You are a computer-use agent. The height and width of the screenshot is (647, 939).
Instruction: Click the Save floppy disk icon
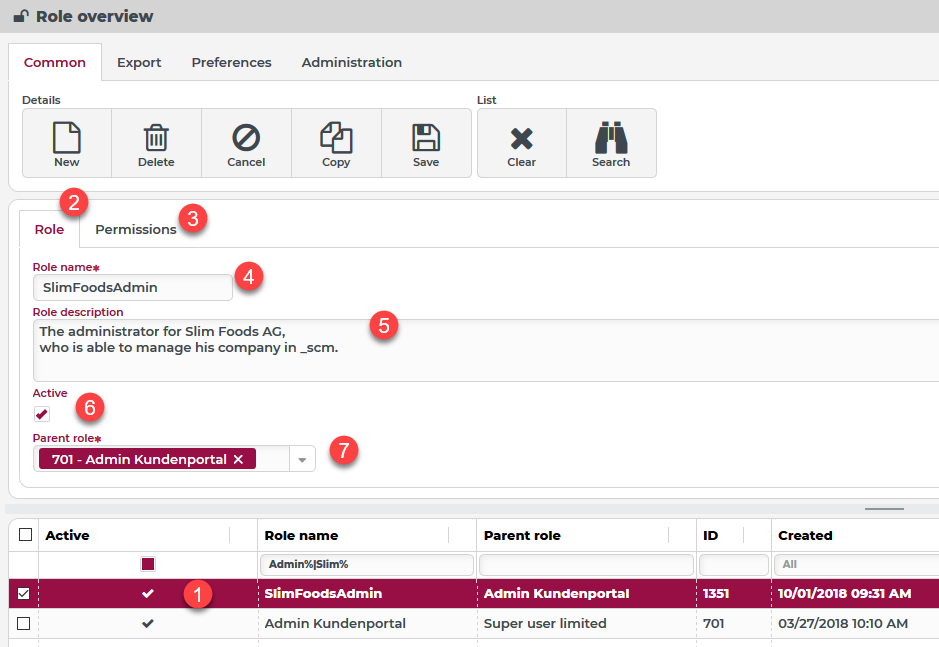click(x=426, y=138)
